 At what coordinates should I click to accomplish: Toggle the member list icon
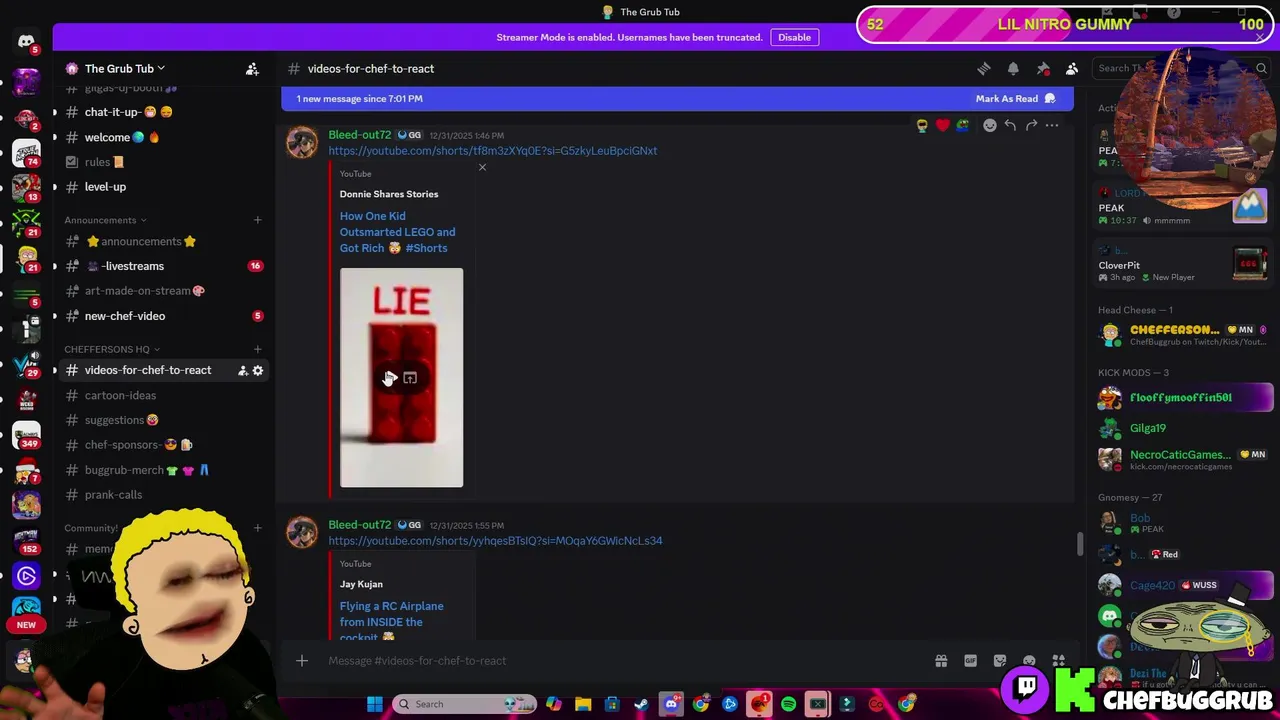(1072, 68)
